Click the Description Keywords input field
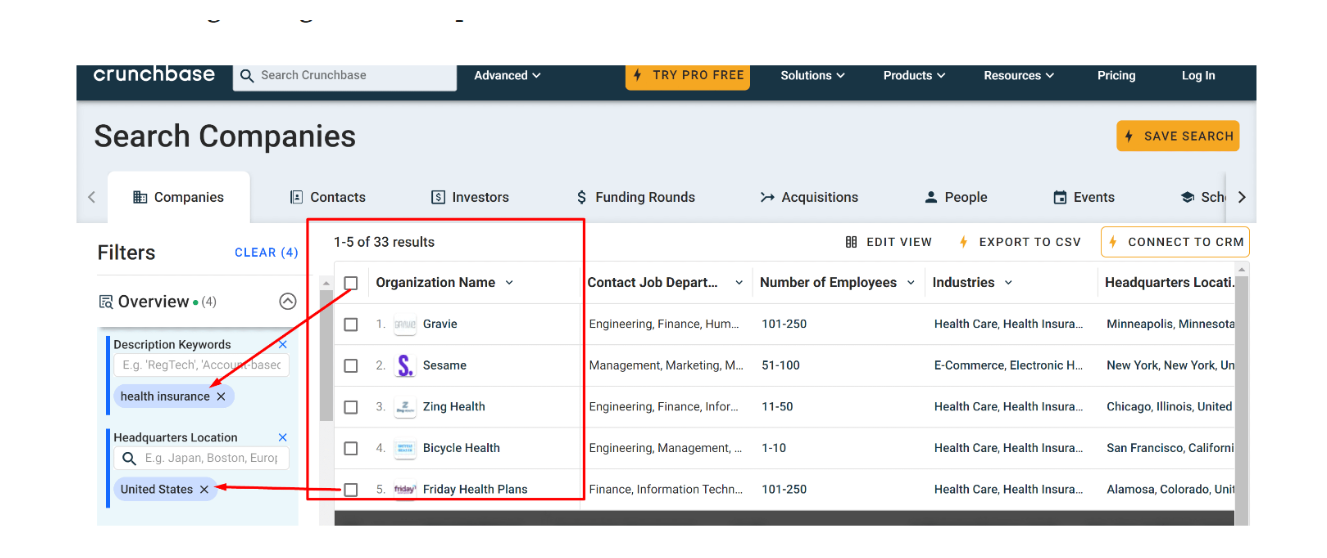The width and height of the screenshot is (1327, 558). 201,366
